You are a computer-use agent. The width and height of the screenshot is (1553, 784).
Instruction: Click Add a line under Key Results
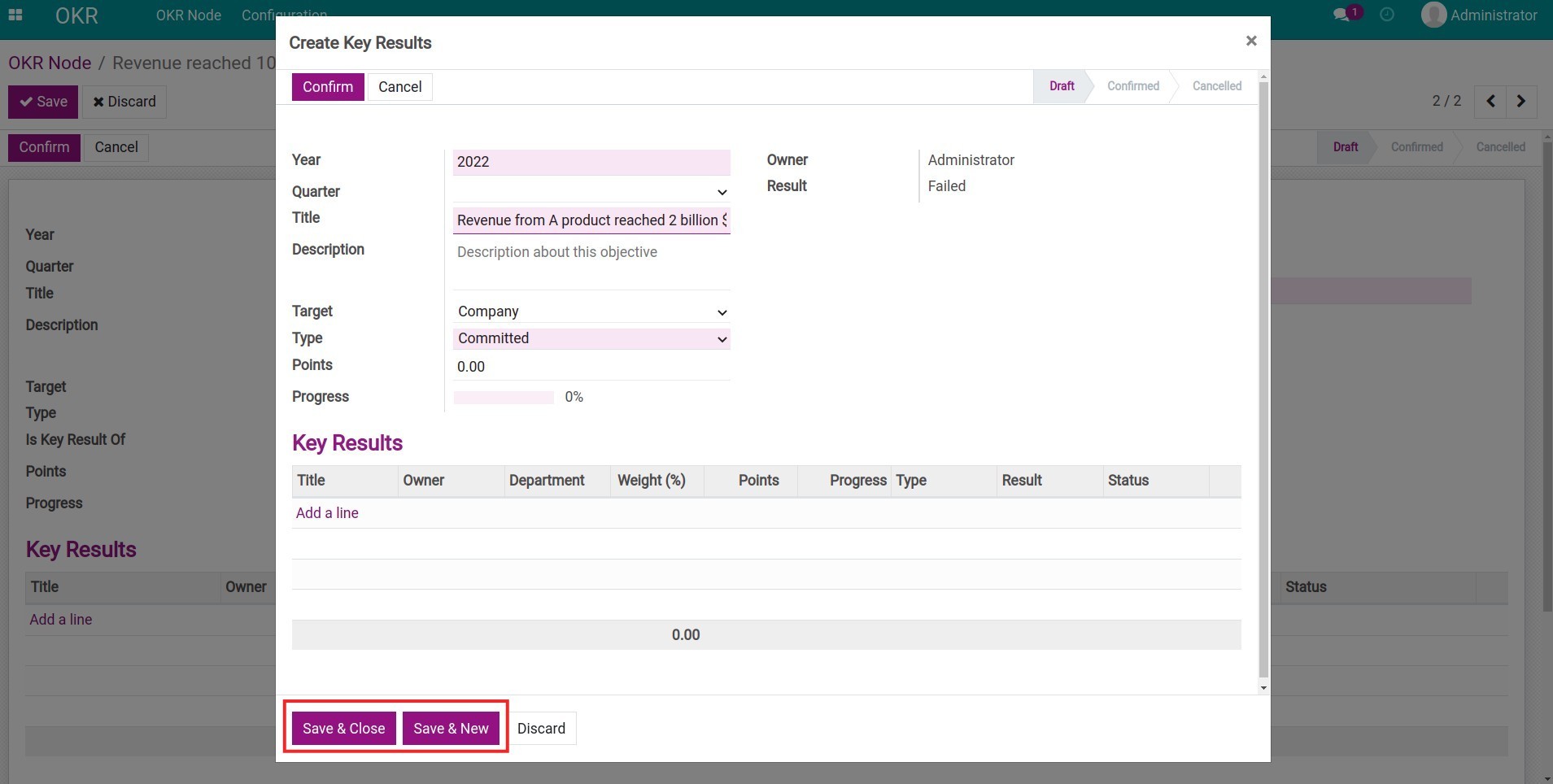(x=326, y=512)
